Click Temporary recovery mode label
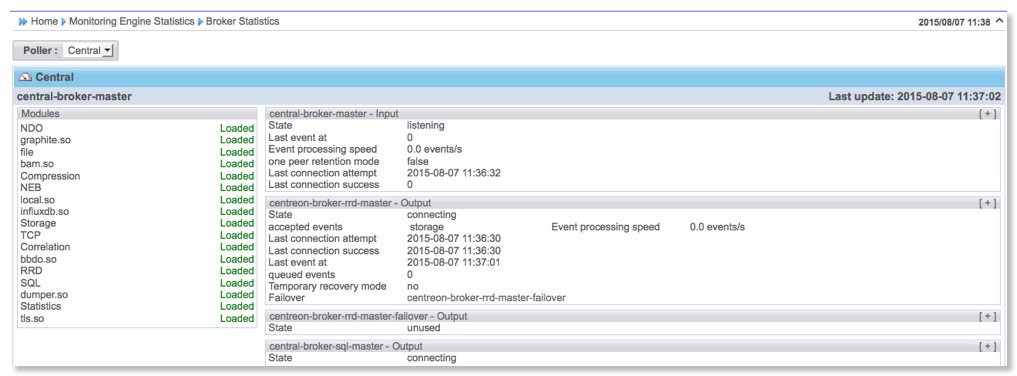This screenshot has width=1017, height=376. pyautogui.click(x=327, y=286)
